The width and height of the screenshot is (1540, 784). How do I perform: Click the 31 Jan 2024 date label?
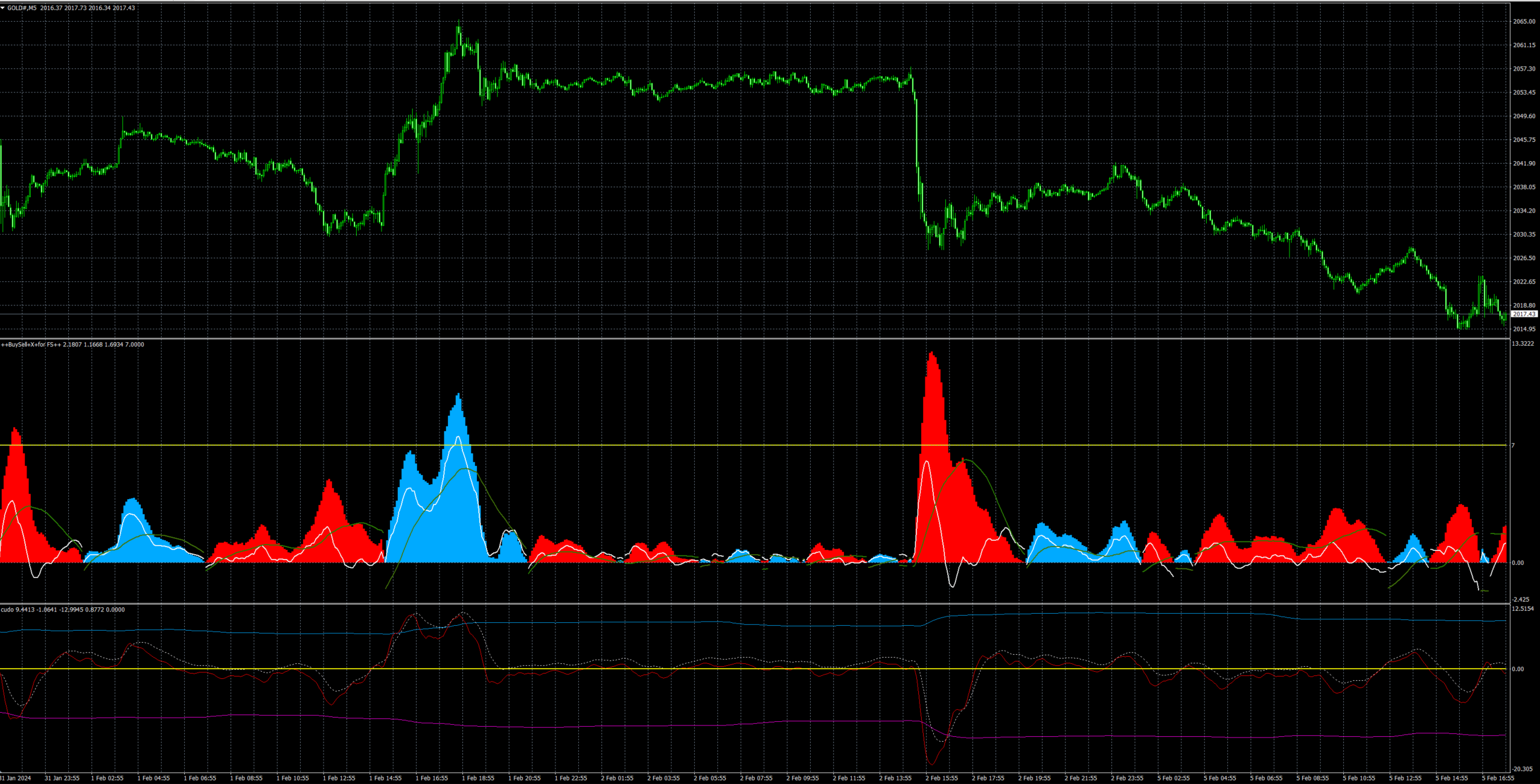coord(16,778)
